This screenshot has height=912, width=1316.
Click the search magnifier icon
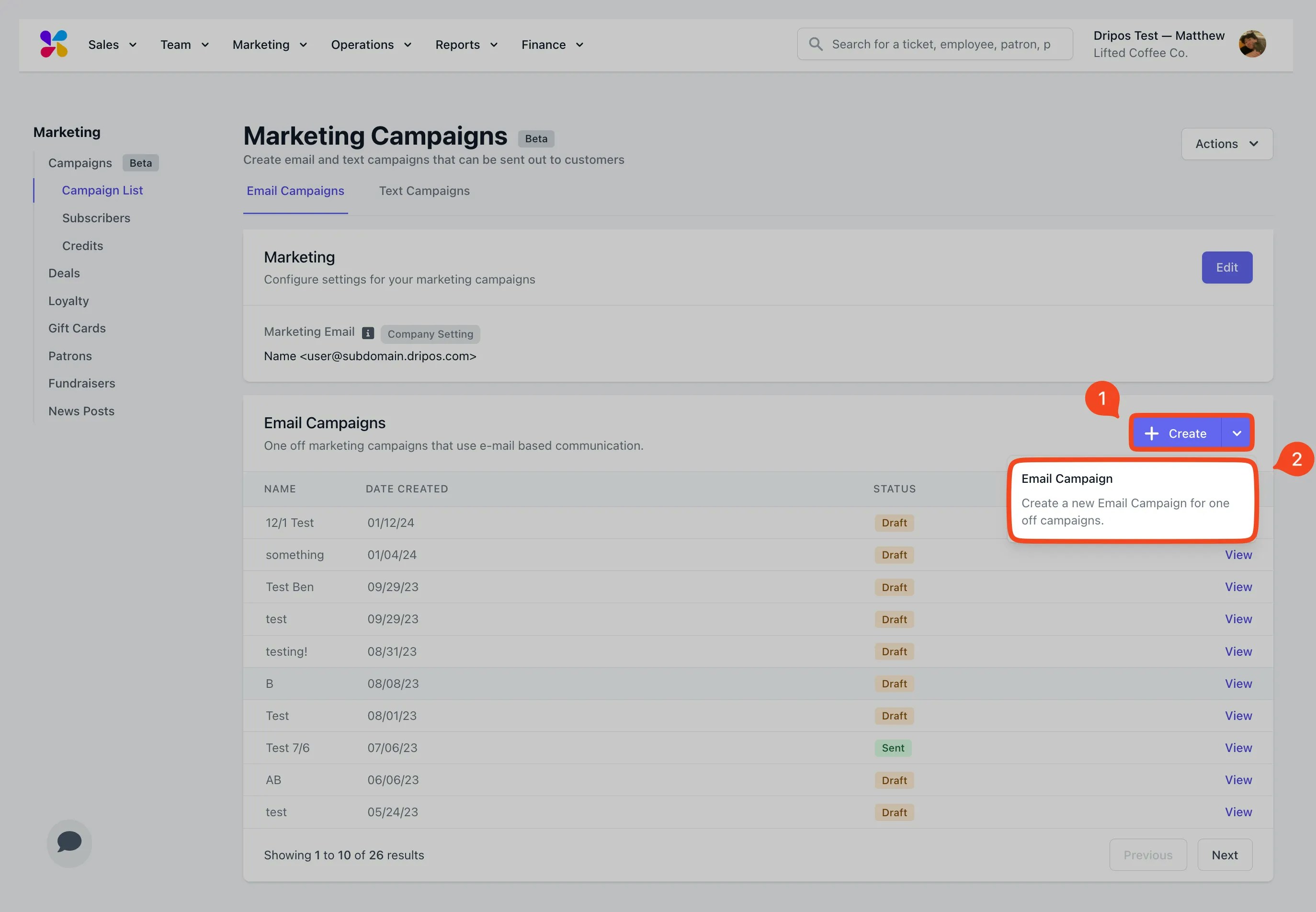(x=816, y=44)
